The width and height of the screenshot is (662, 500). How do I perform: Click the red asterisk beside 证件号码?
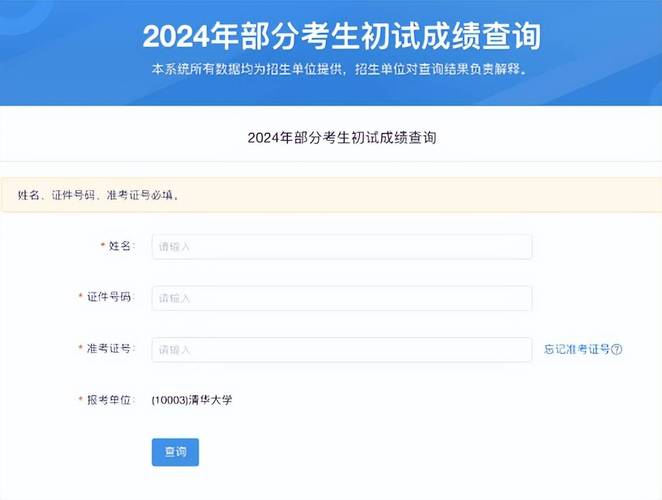pos(81,296)
